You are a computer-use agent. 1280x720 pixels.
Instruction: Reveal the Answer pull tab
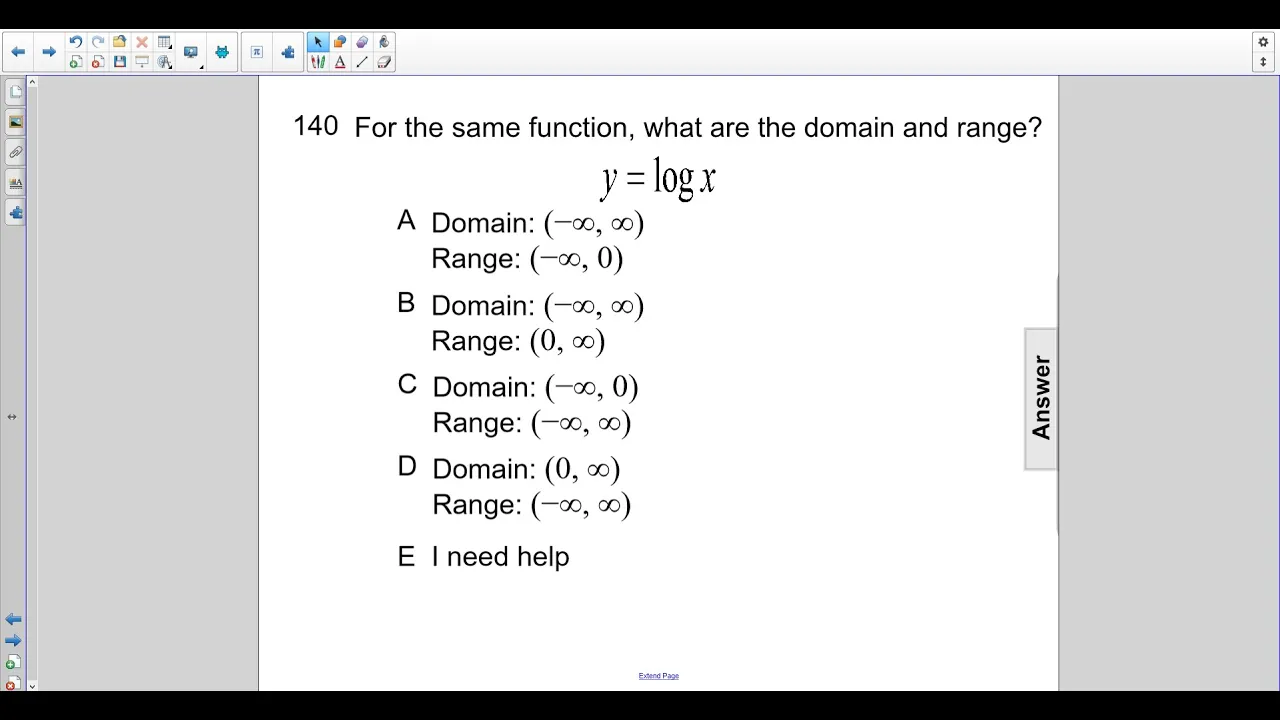click(1041, 398)
